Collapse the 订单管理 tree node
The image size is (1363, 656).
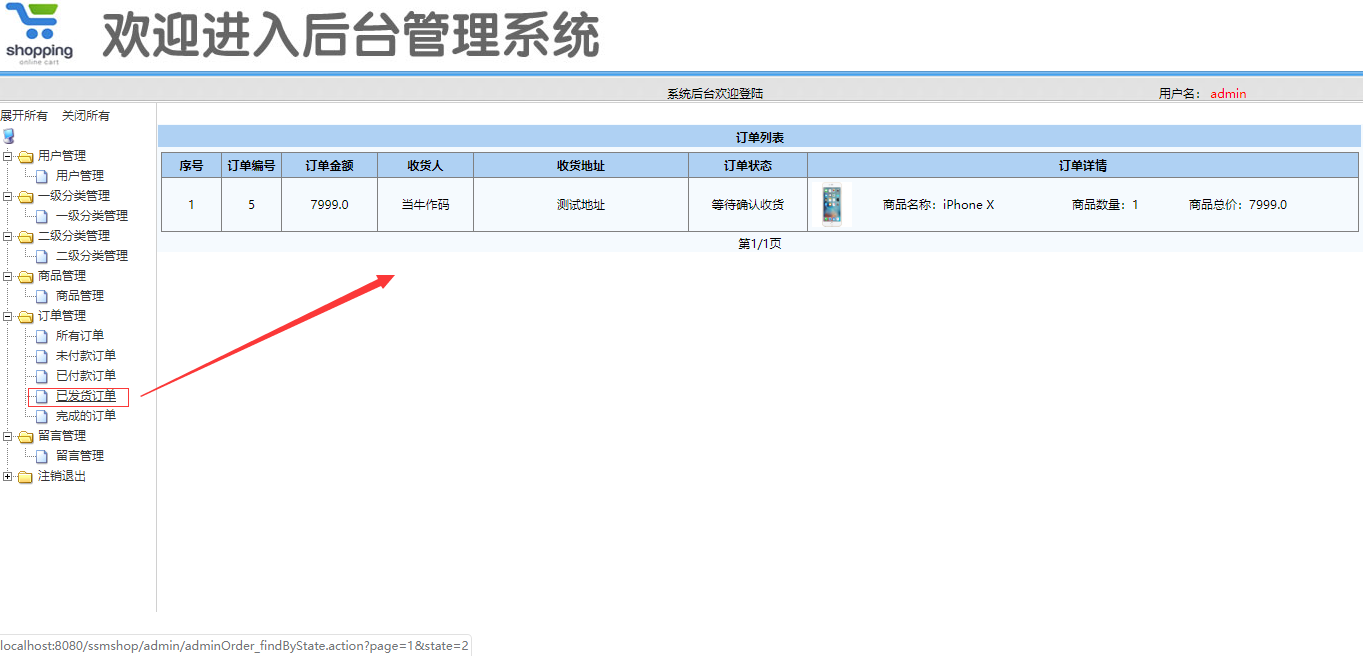point(8,316)
